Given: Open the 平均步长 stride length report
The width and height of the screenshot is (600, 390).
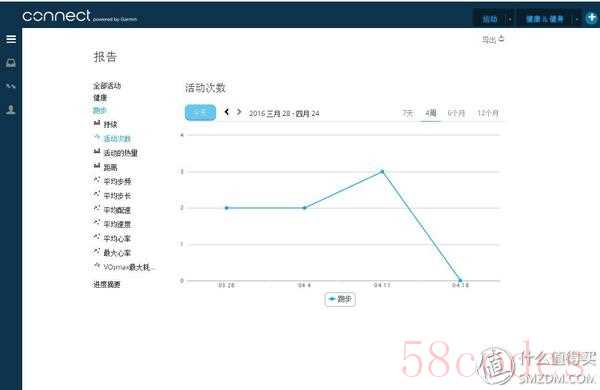Looking at the screenshot, I should coord(117,196).
